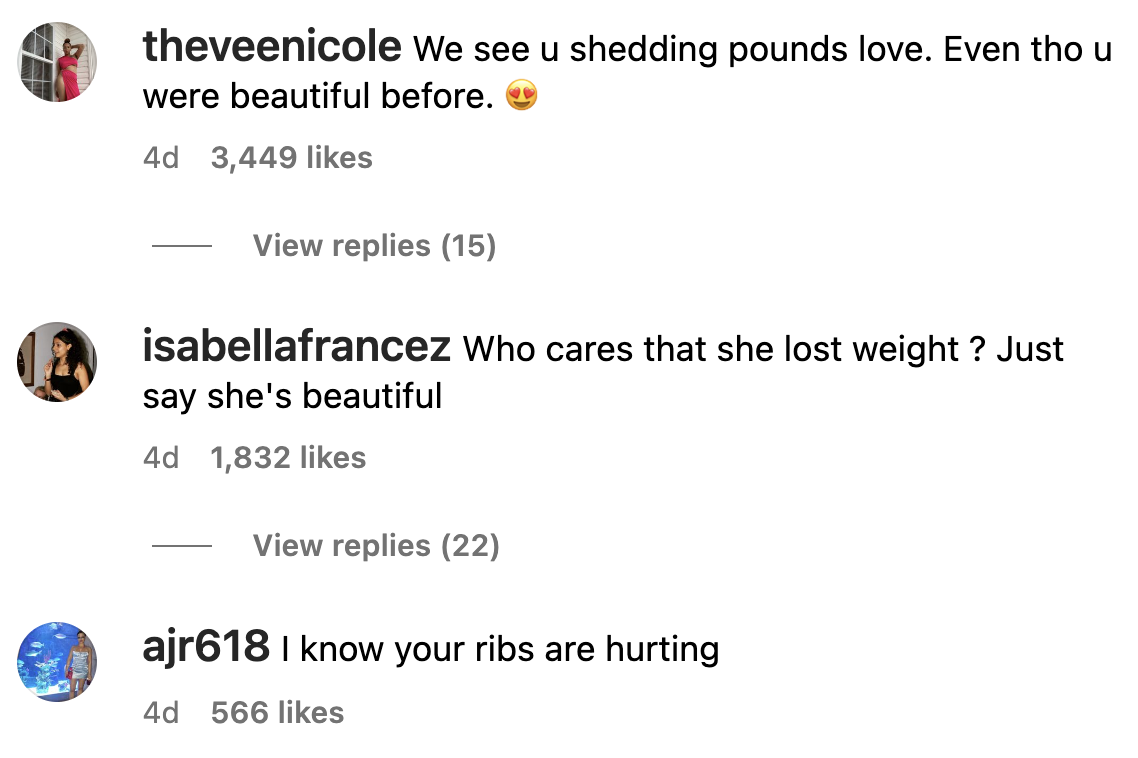Open the 4d timestamp on theveenicole's comment

pos(161,158)
